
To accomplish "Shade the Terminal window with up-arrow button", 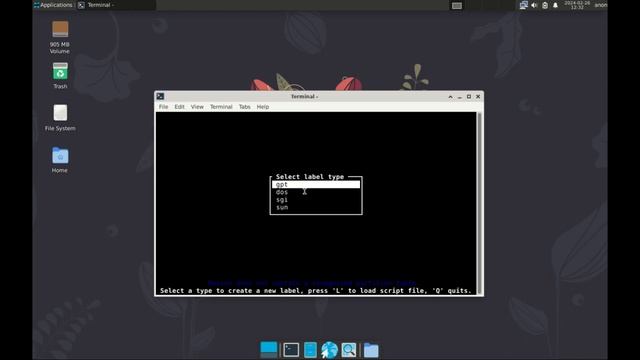I will pos(450,97).
